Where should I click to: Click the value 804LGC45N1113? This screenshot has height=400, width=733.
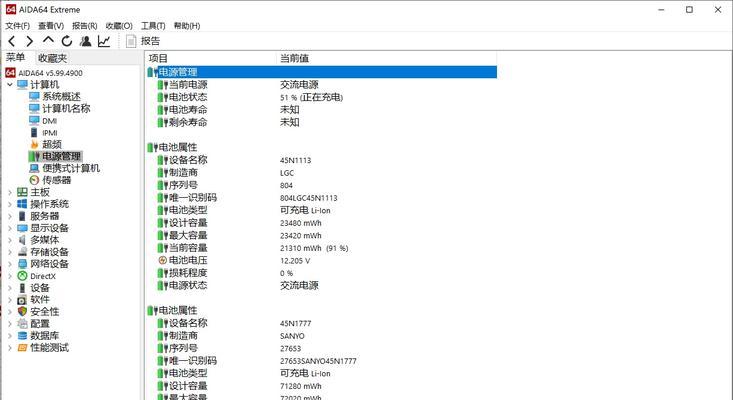tap(309, 198)
